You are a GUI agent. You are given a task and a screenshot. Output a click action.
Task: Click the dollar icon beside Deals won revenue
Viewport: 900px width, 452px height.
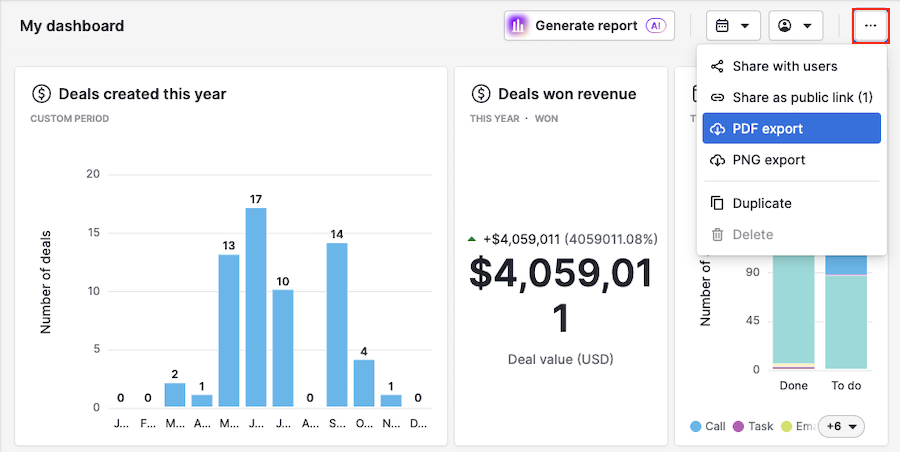(x=481, y=94)
